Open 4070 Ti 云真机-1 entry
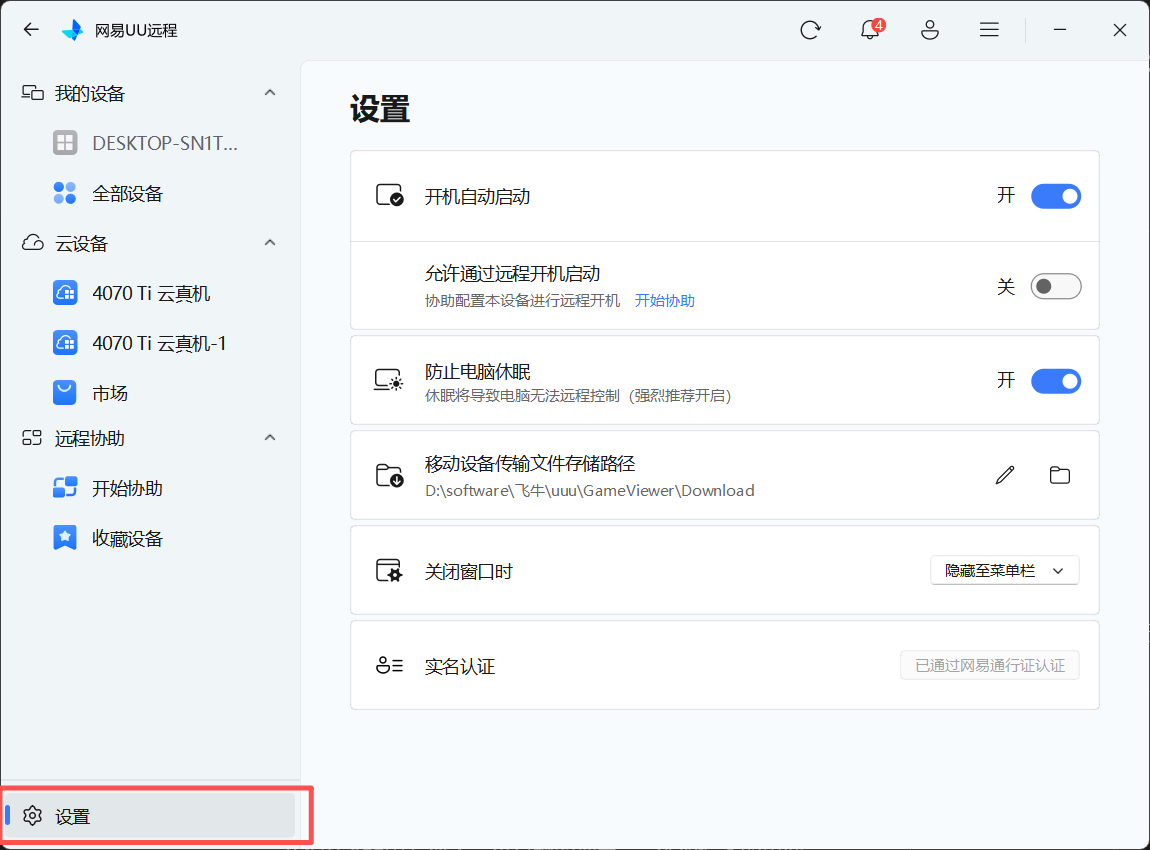 (x=150, y=342)
